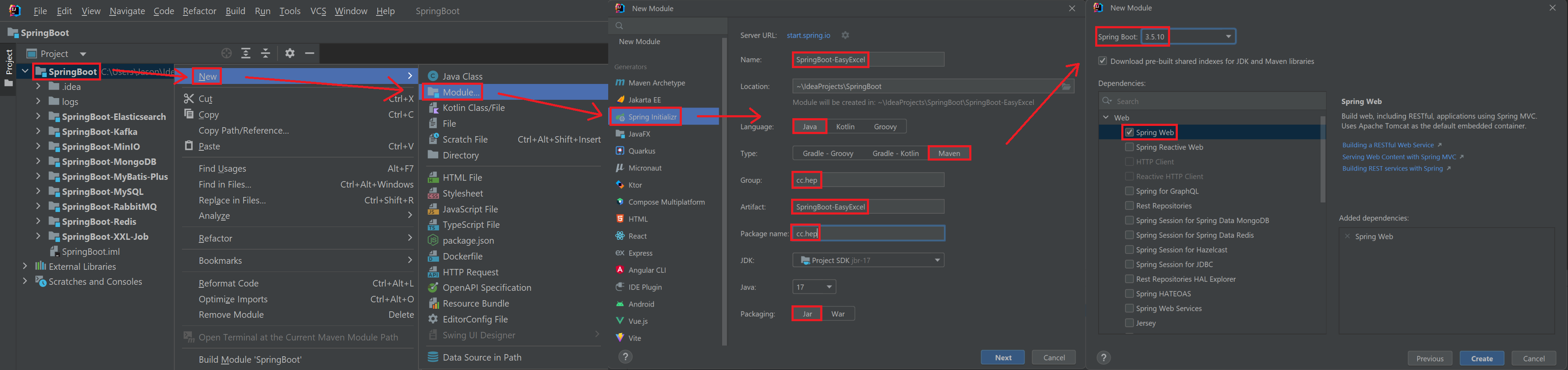Open the Refactor menu in menu bar
The height and width of the screenshot is (370, 1568).
(199, 11)
